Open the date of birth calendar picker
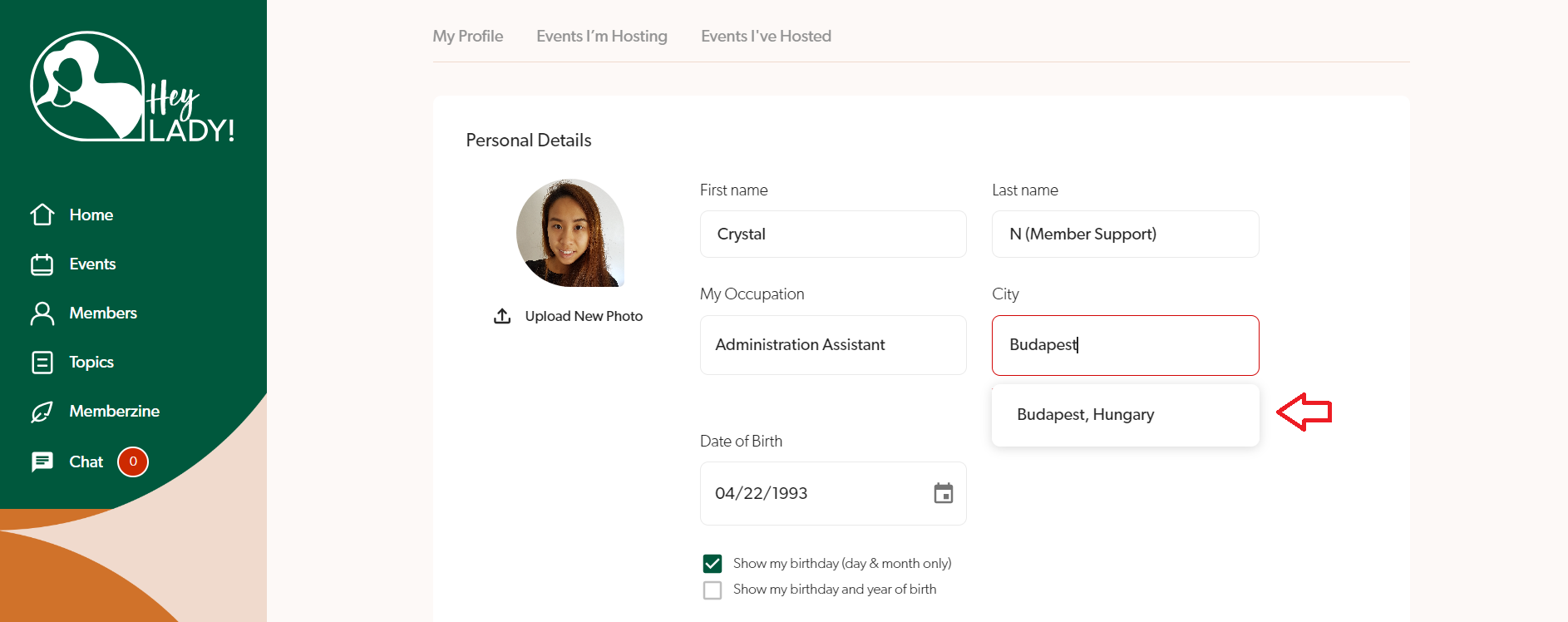 pyautogui.click(x=943, y=493)
